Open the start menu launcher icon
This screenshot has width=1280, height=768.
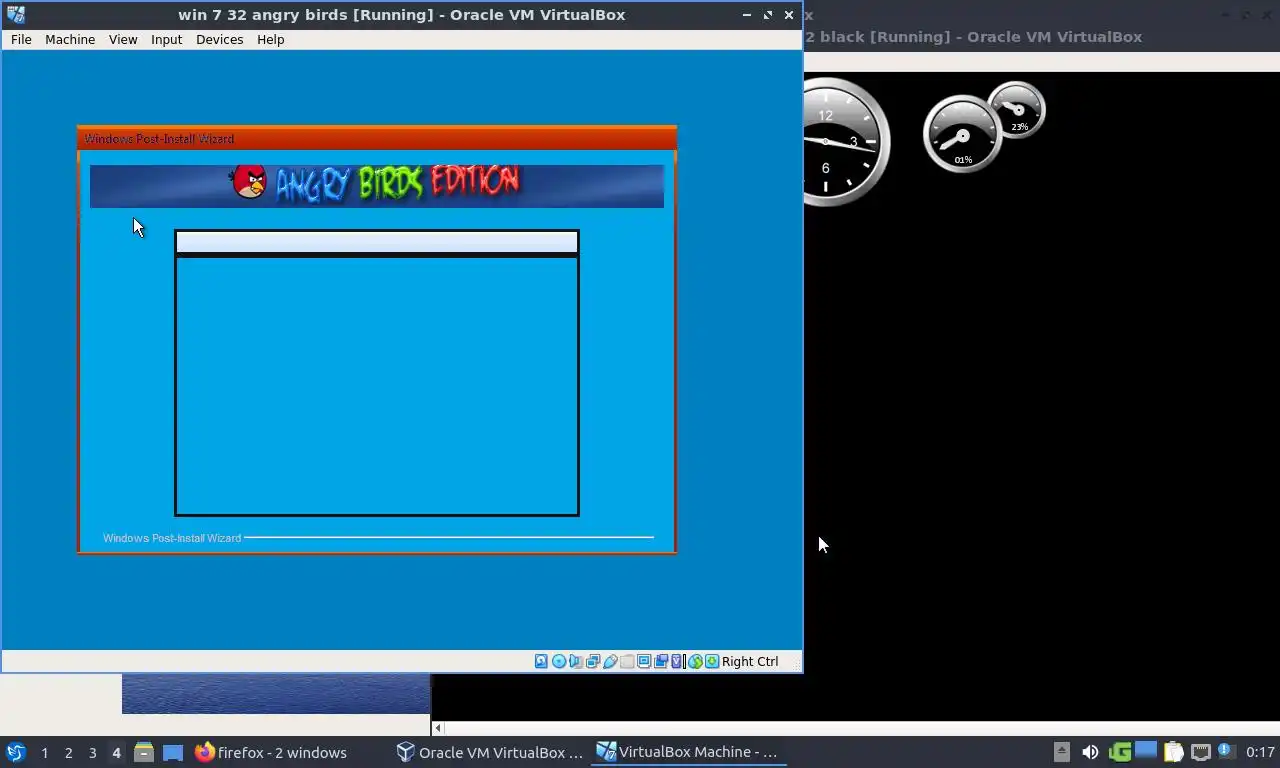coord(15,752)
